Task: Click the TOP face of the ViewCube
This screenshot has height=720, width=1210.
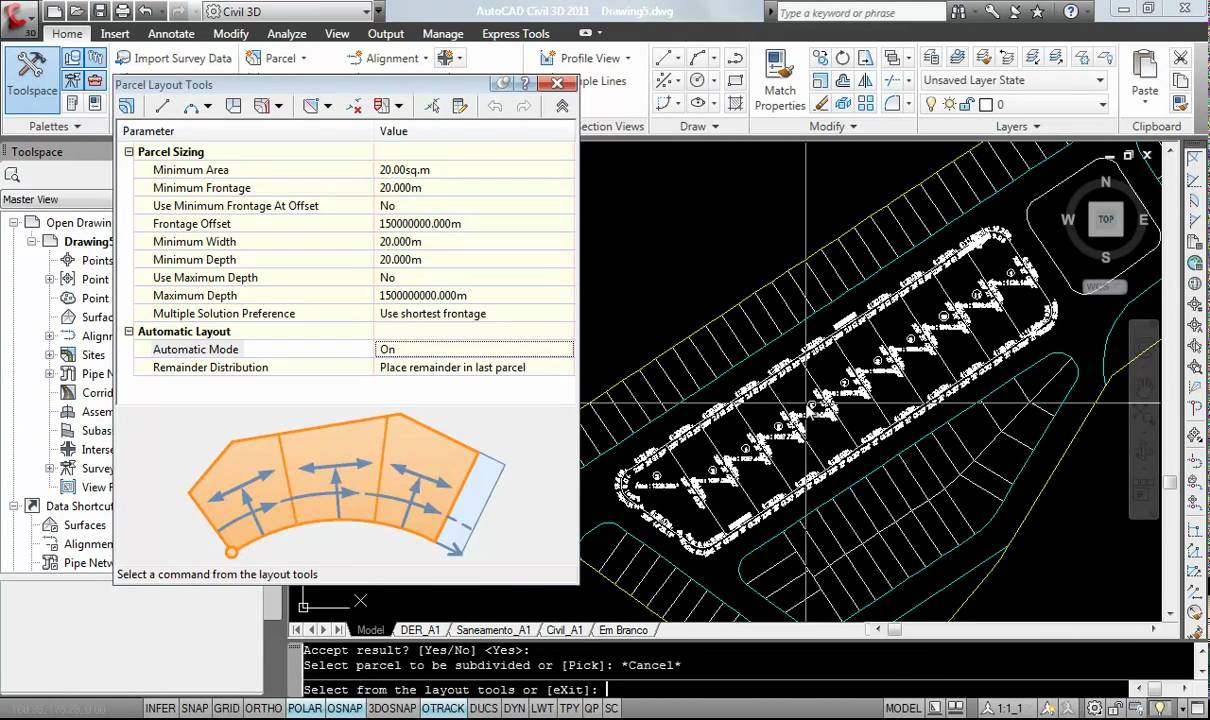Action: (1106, 219)
